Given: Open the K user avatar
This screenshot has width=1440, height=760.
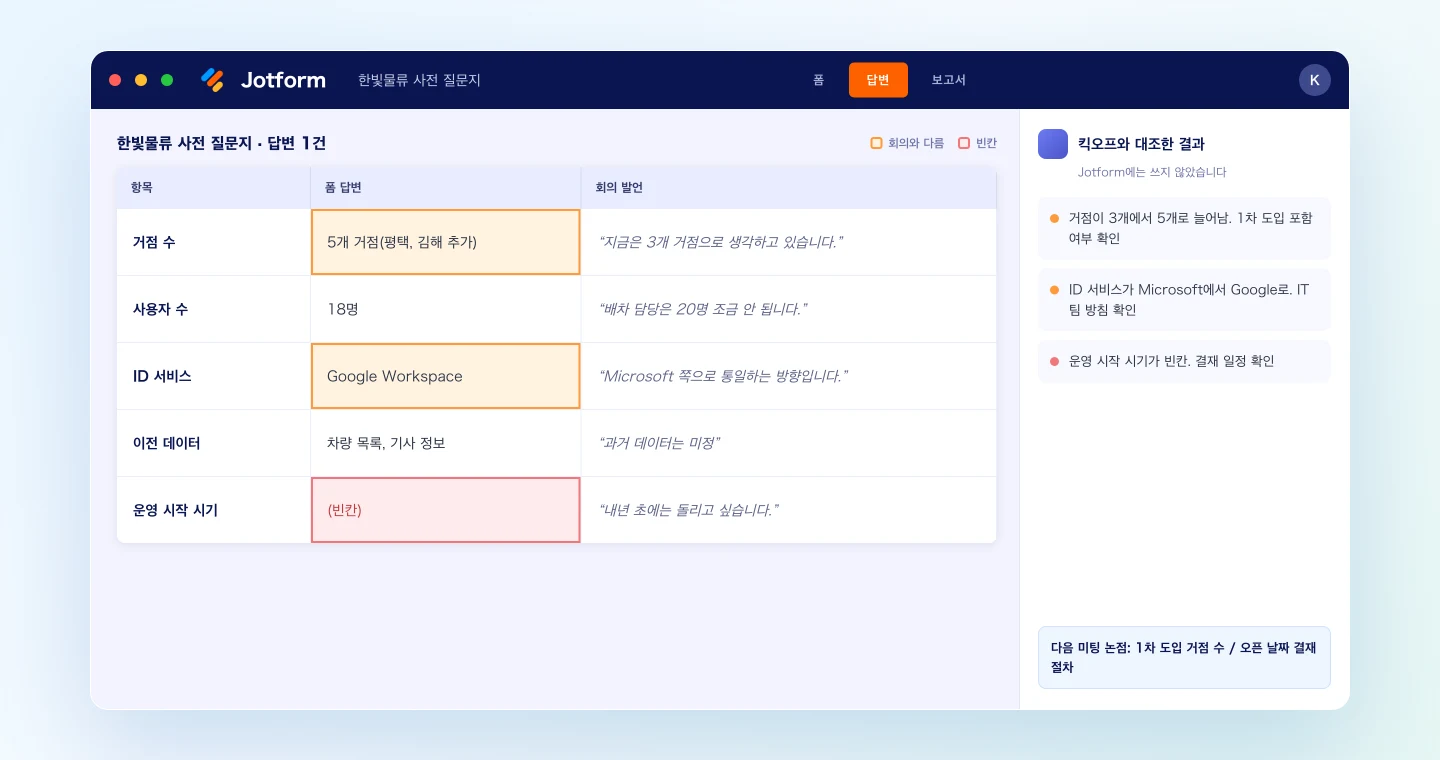Looking at the screenshot, I should 1315,80.
